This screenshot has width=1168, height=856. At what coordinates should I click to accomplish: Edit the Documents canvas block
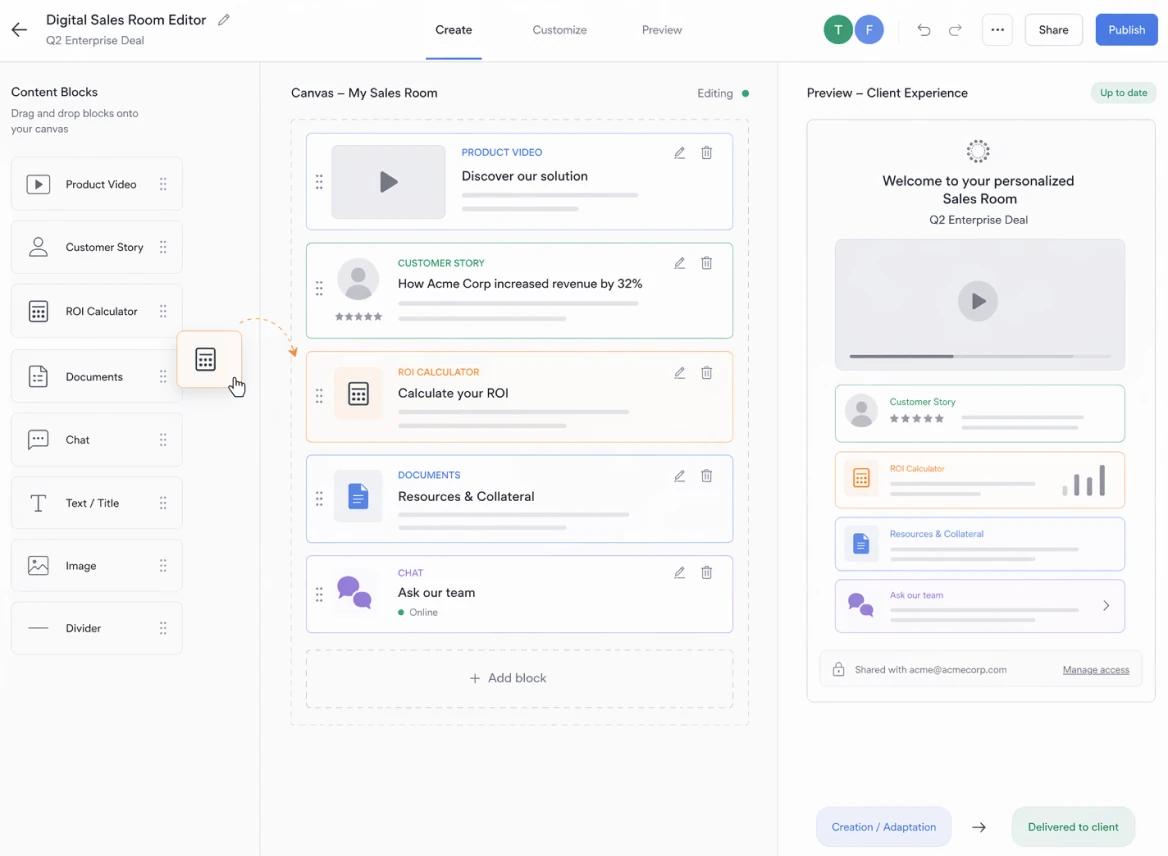coord(679,476)
